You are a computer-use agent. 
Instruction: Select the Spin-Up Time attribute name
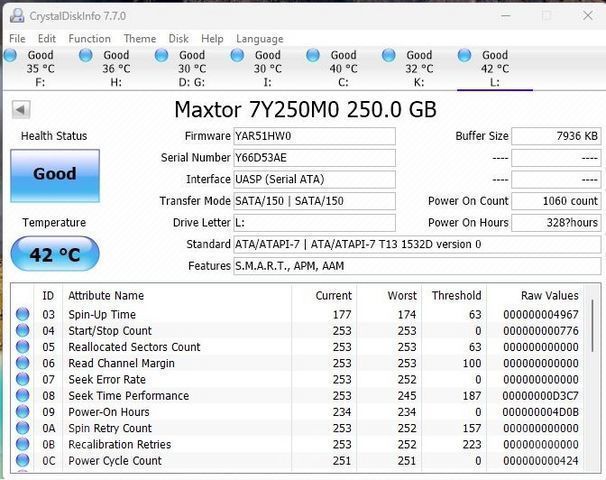coord(102,315)
